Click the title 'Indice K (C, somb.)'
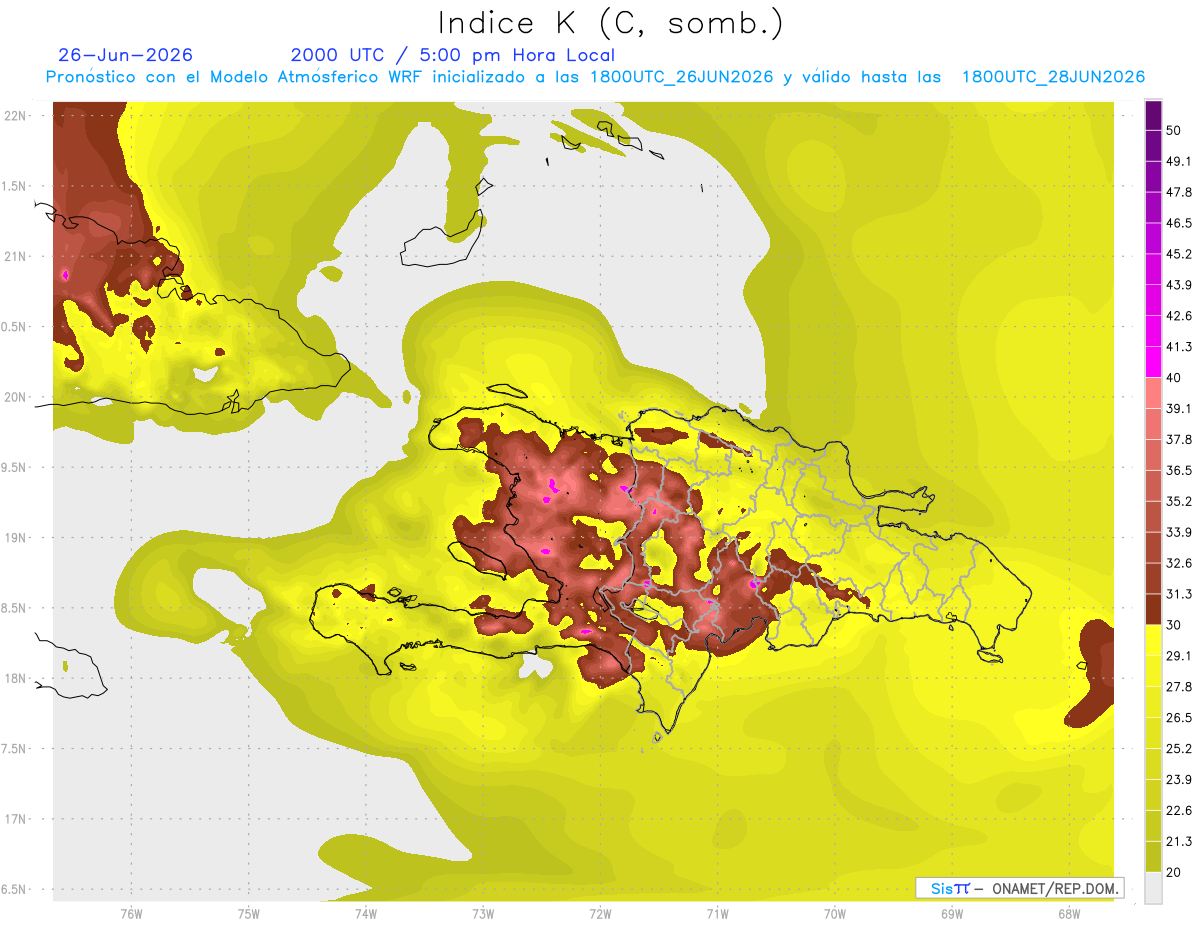The width and height of the screenshot is (1200, 927). pos(610,23)
